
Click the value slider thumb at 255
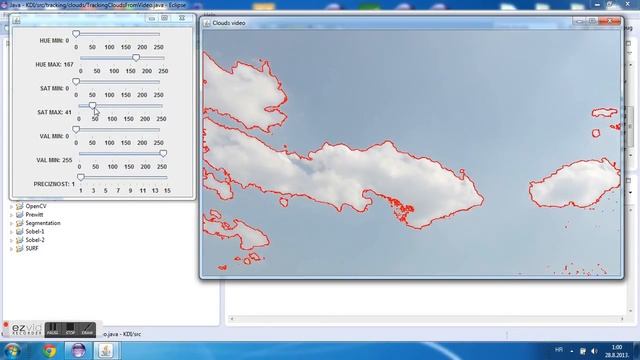coord(163,153)
